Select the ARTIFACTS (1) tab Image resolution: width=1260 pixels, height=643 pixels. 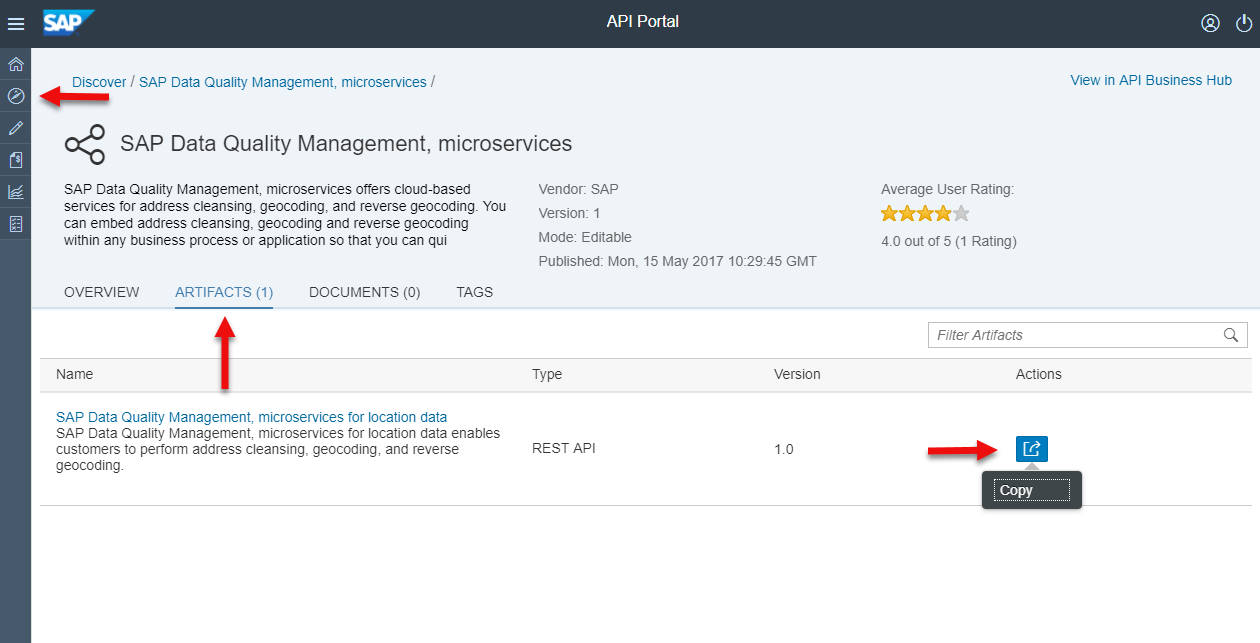click(224, 292)
